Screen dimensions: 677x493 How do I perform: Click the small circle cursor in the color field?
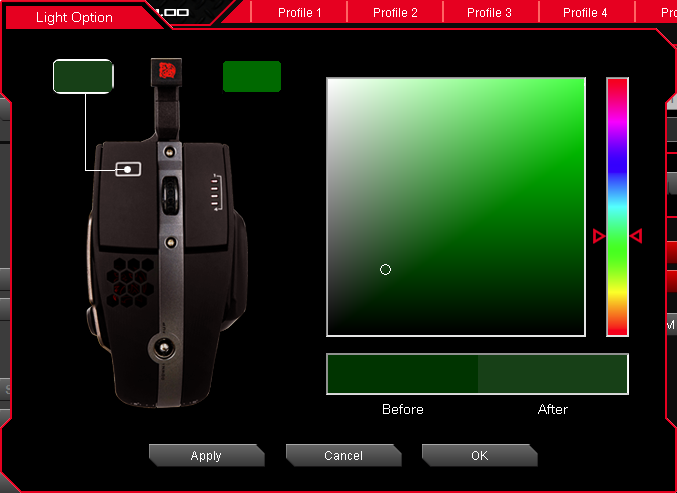pos(385,270)
